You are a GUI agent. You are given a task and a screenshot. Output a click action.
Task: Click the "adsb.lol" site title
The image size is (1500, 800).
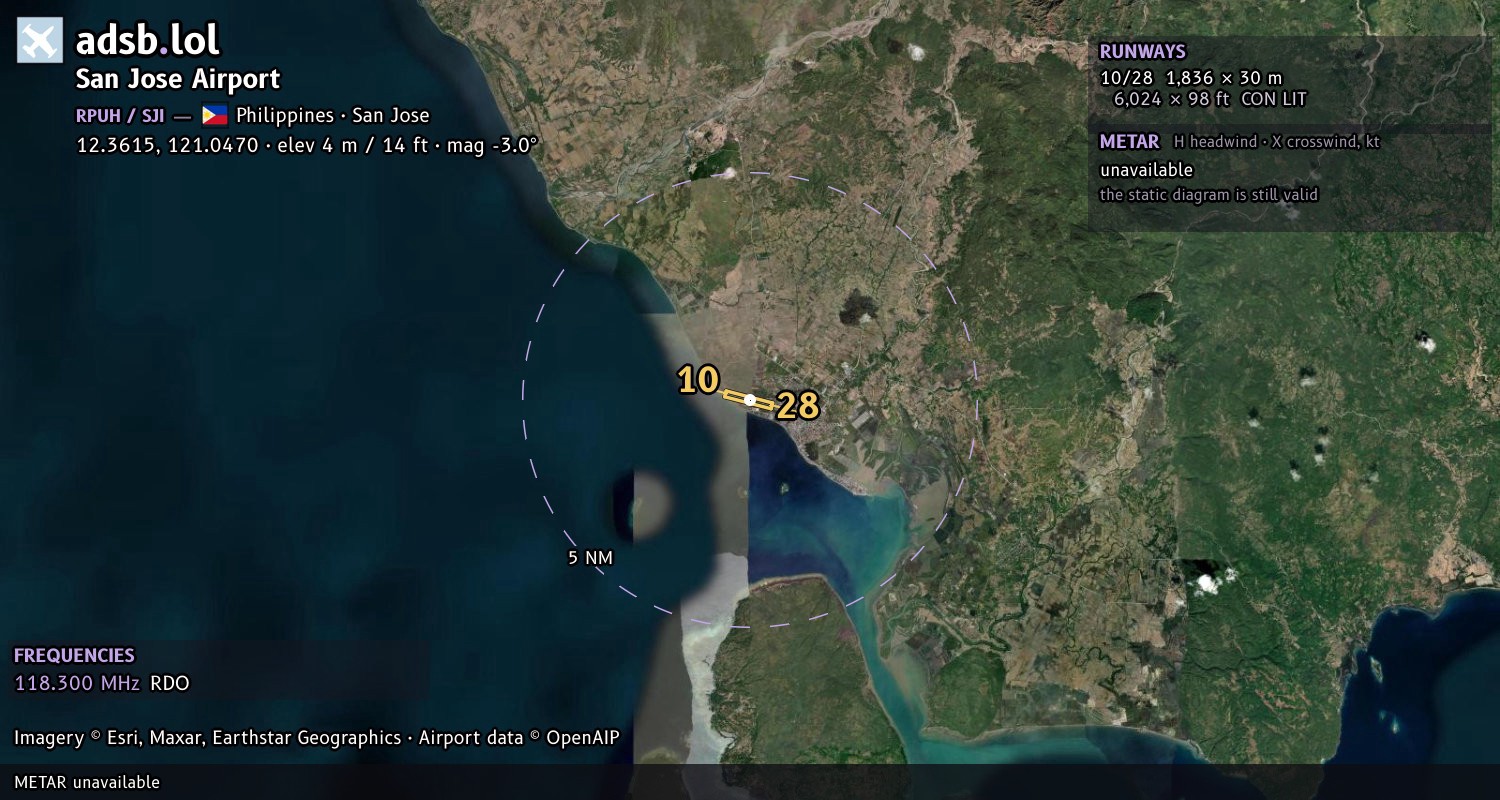pyautogui.click(x=148, y=41)
